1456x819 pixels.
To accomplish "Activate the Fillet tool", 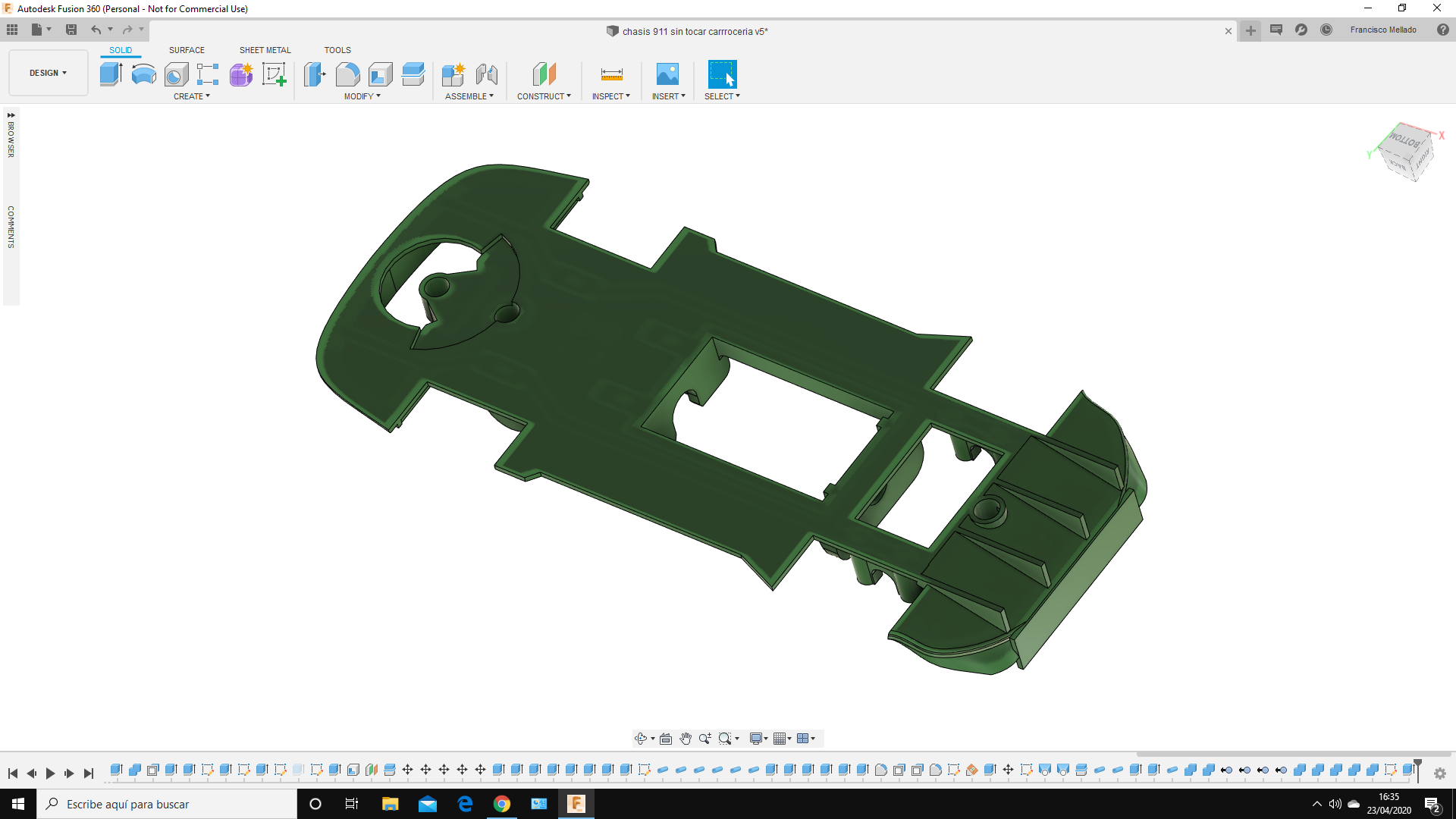I will 348,73.
